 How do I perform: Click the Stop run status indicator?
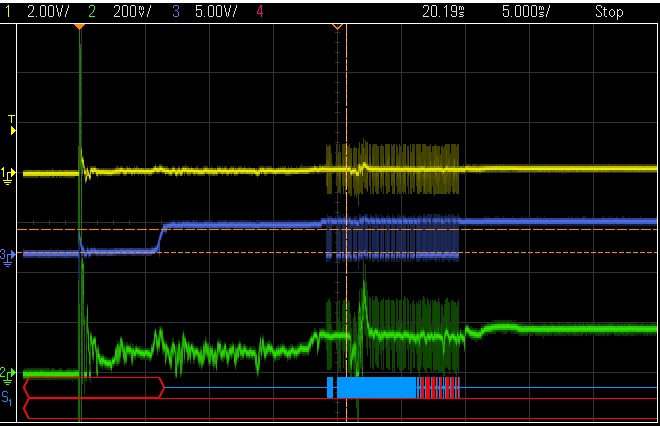point(609,12)
